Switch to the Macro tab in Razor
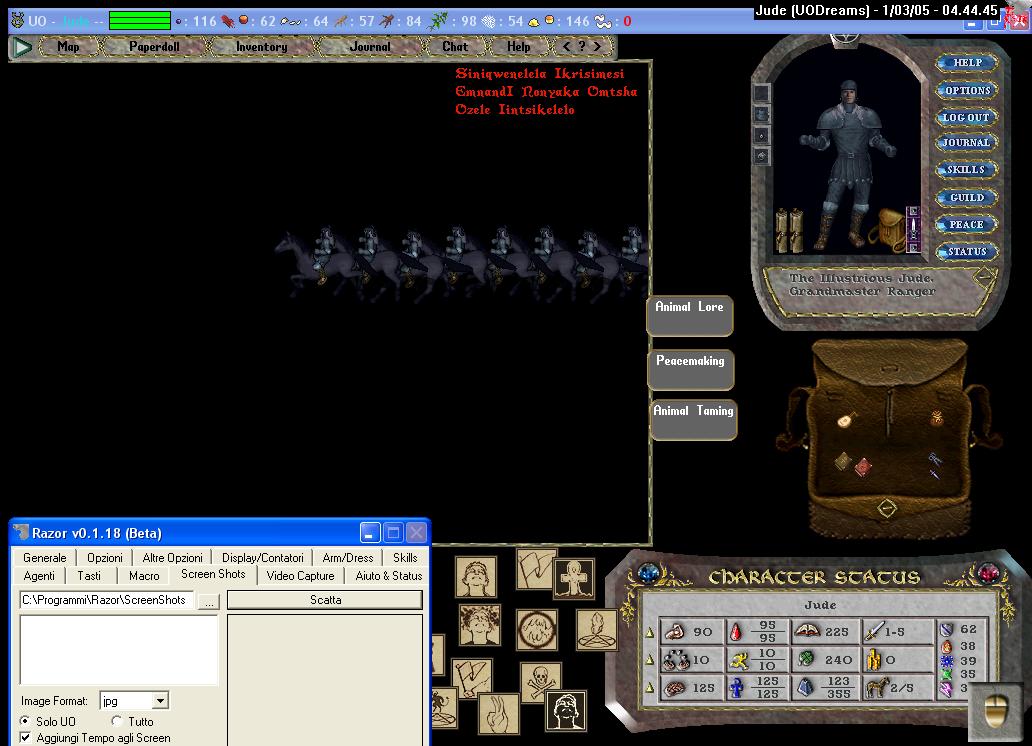This screenshot has height=746, width=1032. tap(144, 575)
